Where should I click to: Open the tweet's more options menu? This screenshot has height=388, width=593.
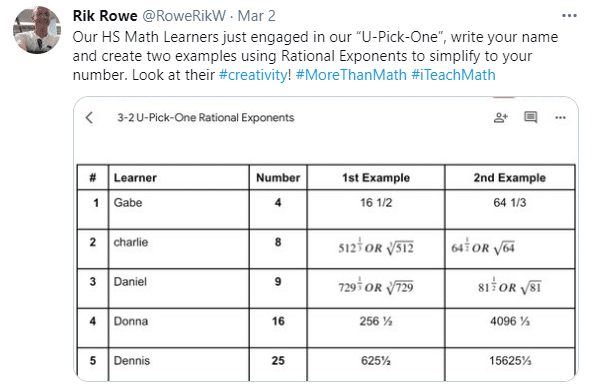[569, 16]
